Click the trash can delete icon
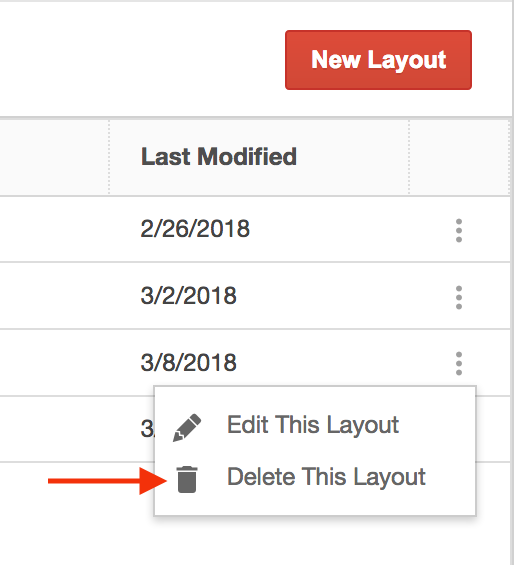This screenshot has height=565, width=514. click(x=187, y=479)
